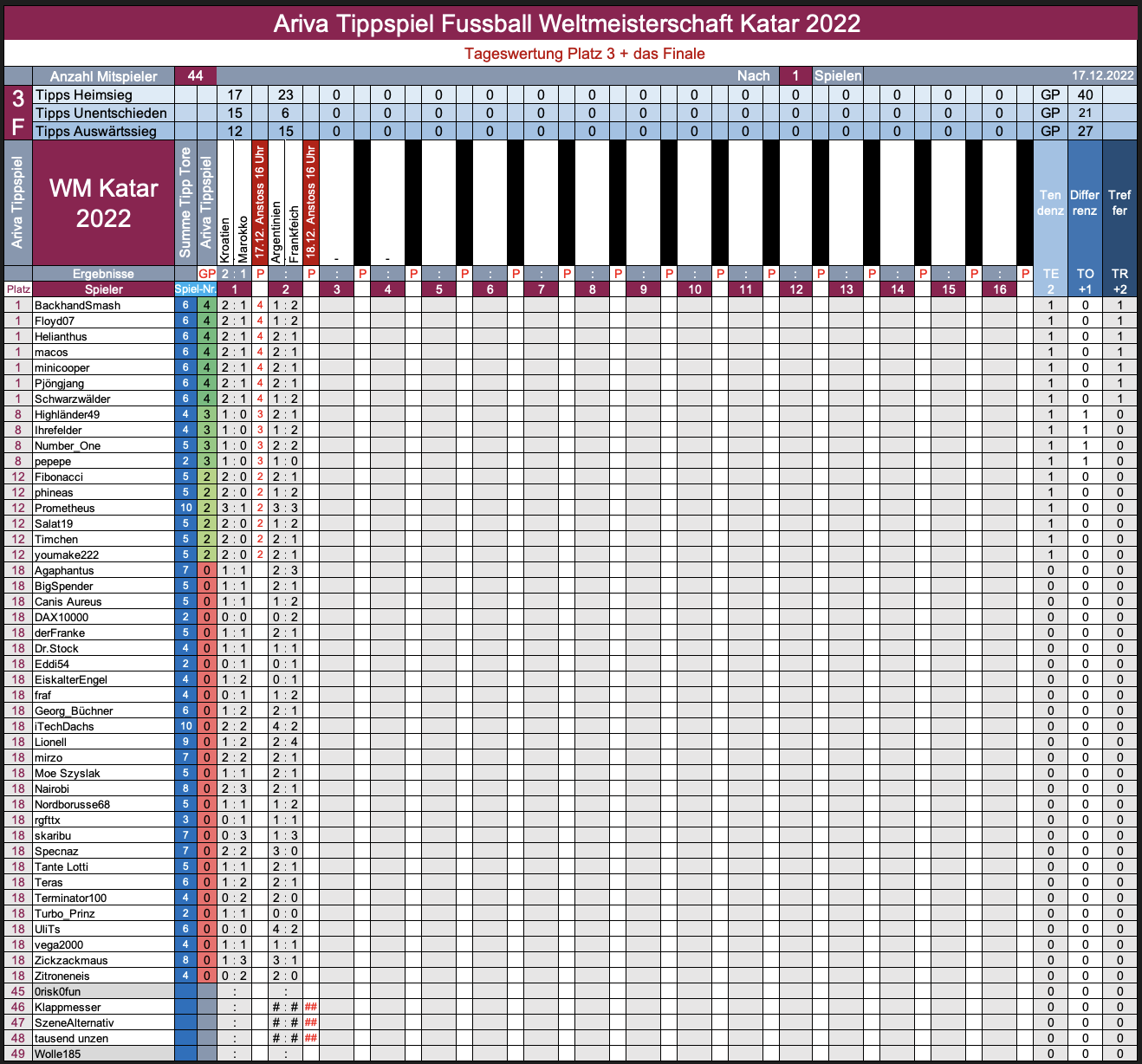Select the Spieler column header
Screen dimensions: 1142x1064
pyautogui.click(x=103, y=289)
